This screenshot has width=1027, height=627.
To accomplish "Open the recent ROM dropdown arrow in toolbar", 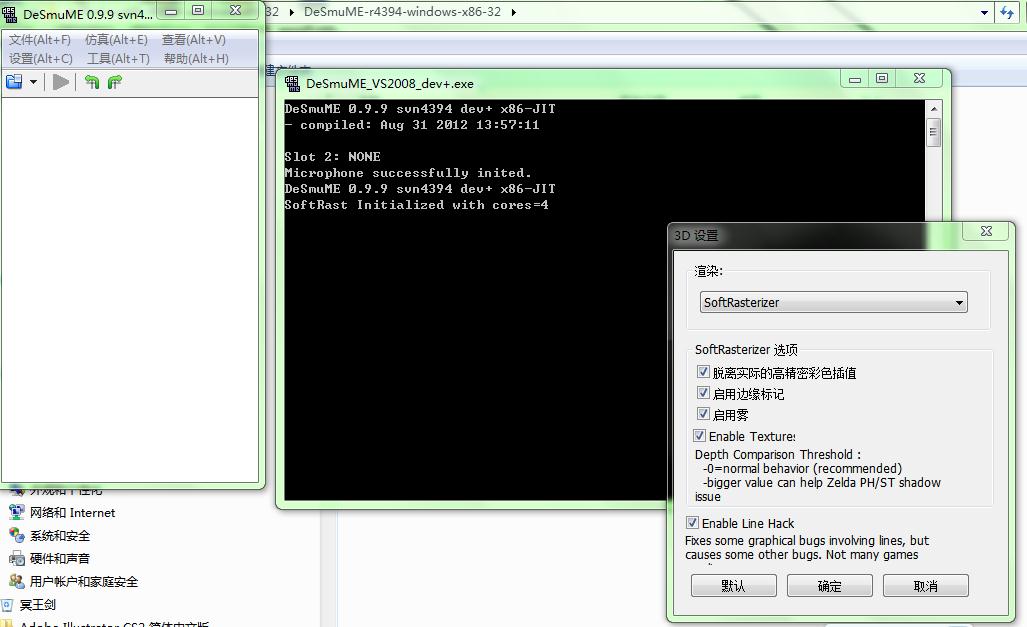I will [x=33, y=82].
